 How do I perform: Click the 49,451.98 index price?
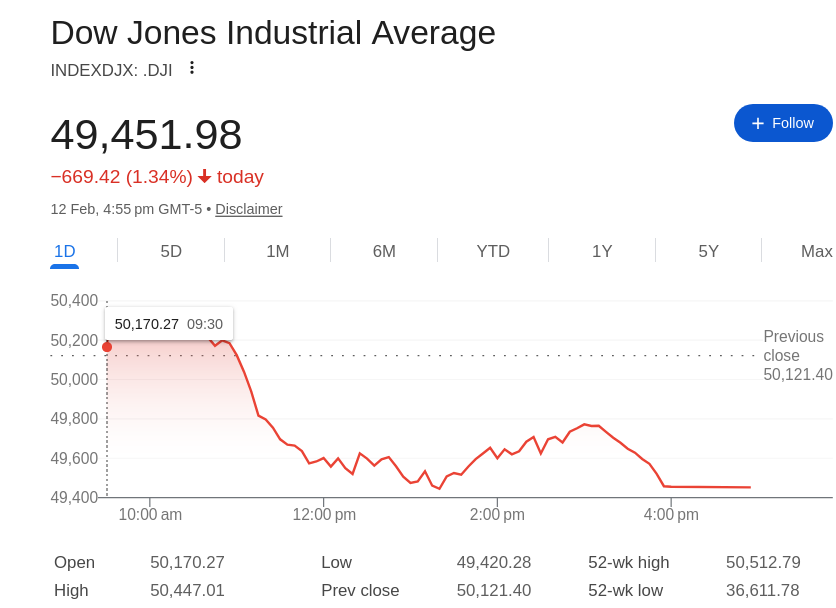click(146, 135)
